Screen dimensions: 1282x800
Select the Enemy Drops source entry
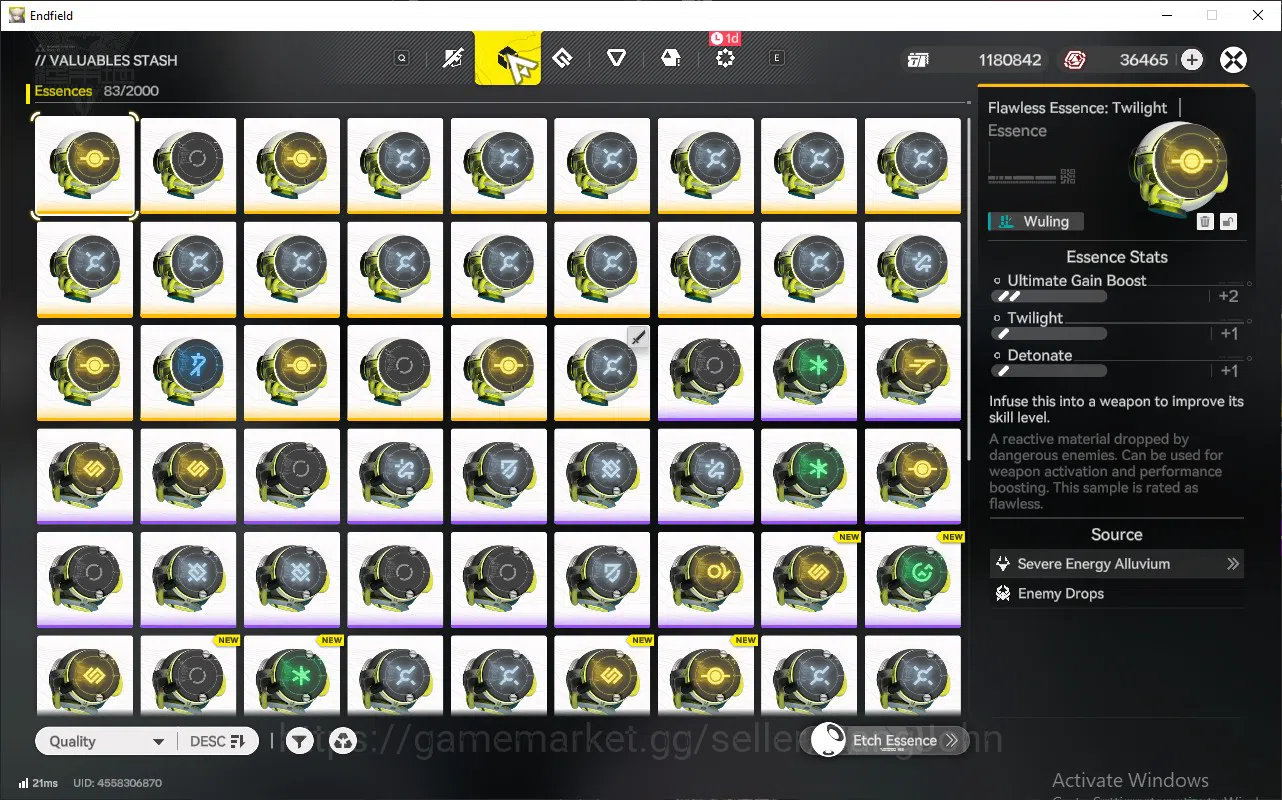(1116, 594)
